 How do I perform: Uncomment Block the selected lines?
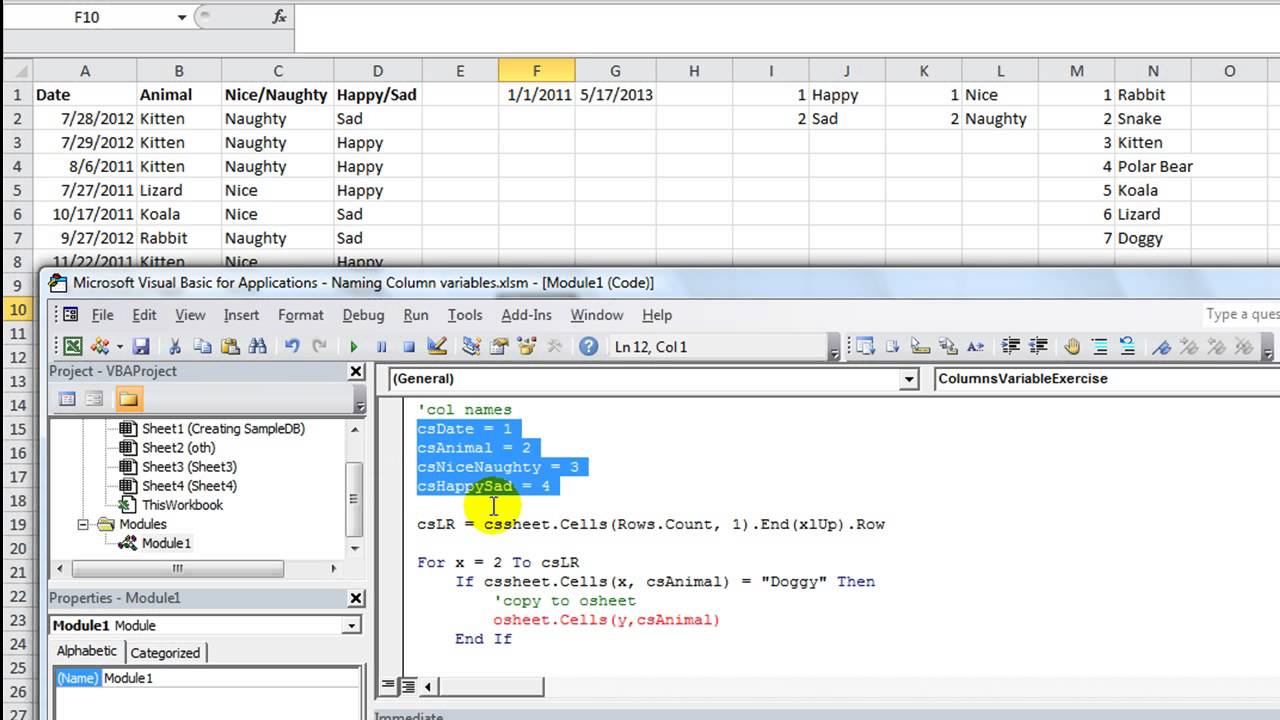(1127, 347)
